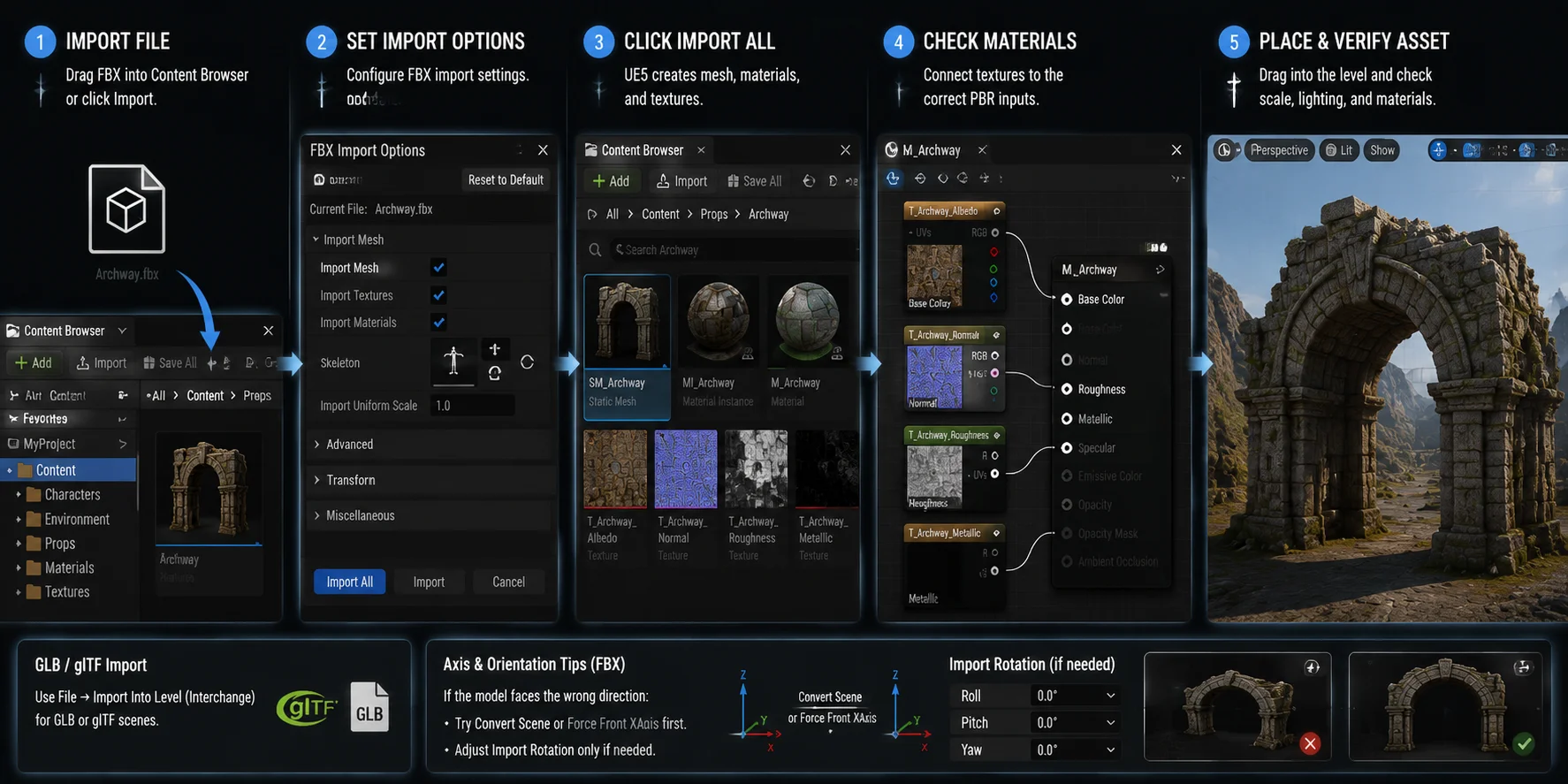Toggle the Import Textures checkbox

point(438,294)
